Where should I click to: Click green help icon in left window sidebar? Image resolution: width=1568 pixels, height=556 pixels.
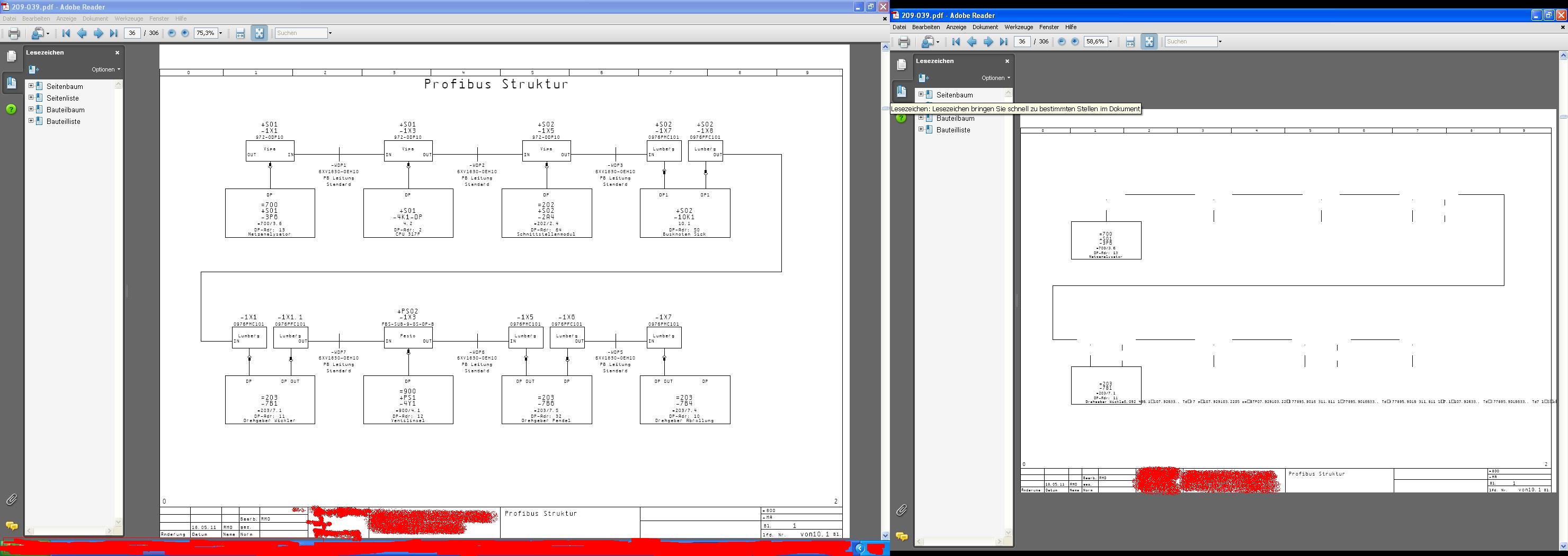pos(11,109)
